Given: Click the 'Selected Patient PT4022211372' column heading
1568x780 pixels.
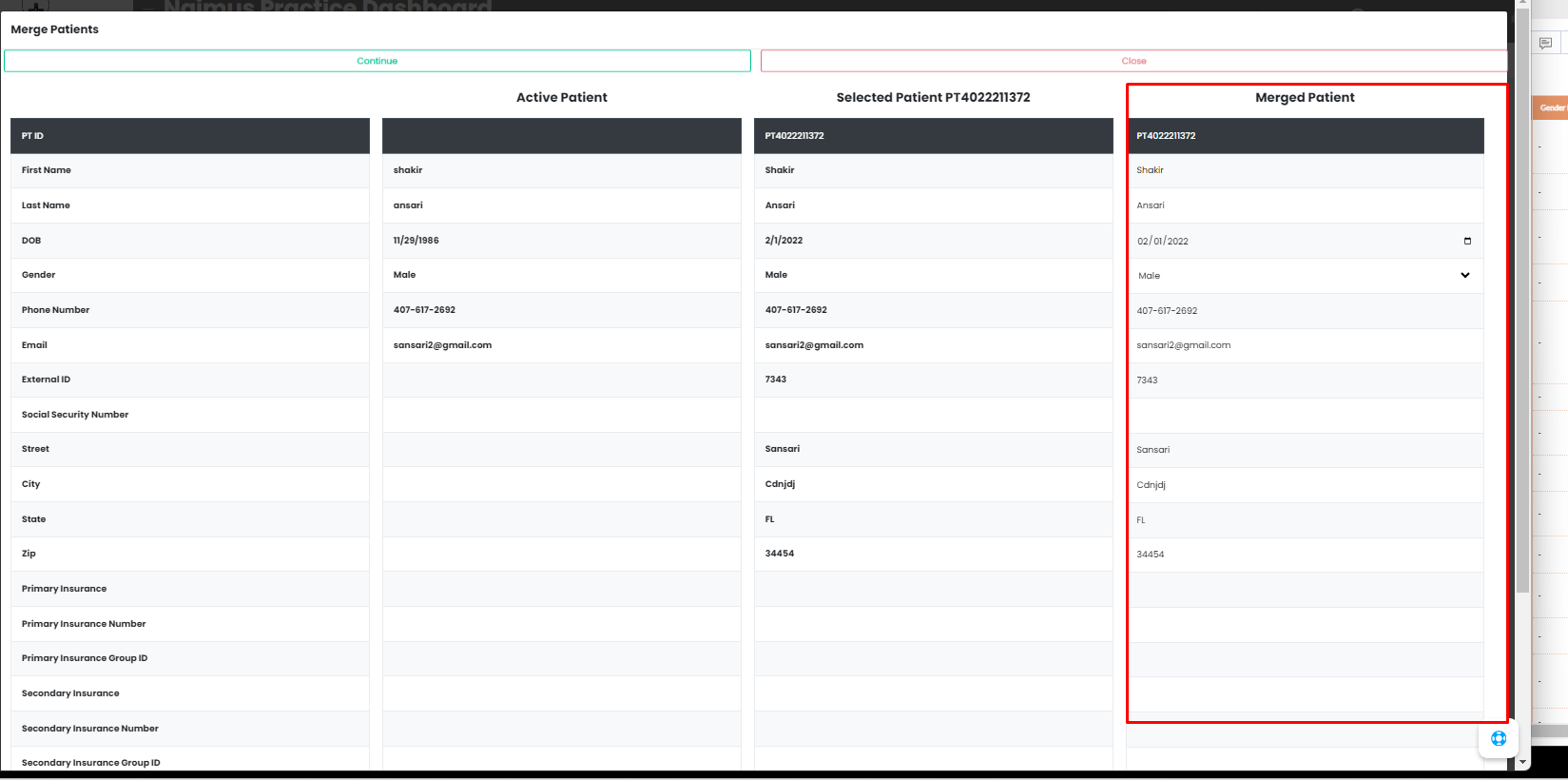Looking at the screenshot, I should [933, 97].
